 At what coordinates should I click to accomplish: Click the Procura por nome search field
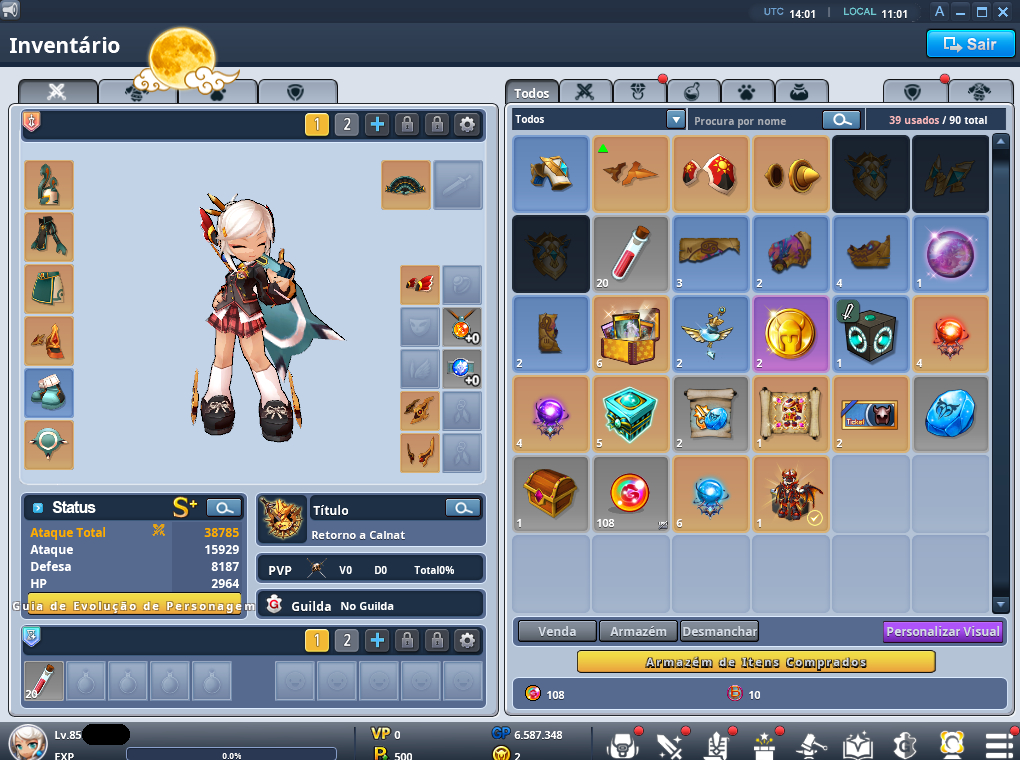coord(755,120)
